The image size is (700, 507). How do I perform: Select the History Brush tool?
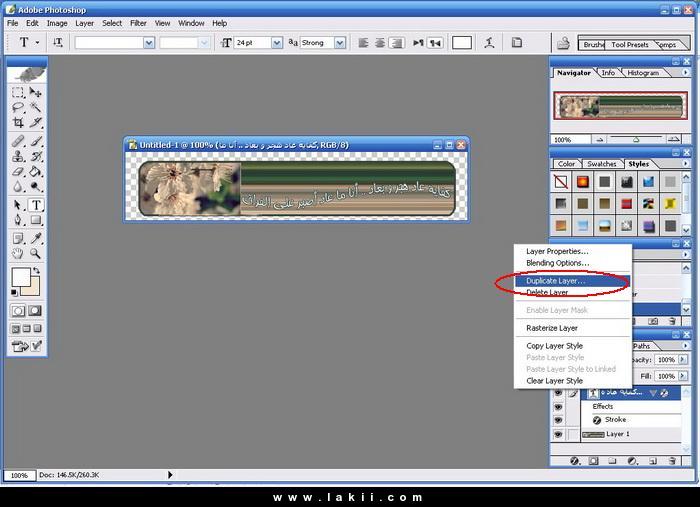point(36,156)
